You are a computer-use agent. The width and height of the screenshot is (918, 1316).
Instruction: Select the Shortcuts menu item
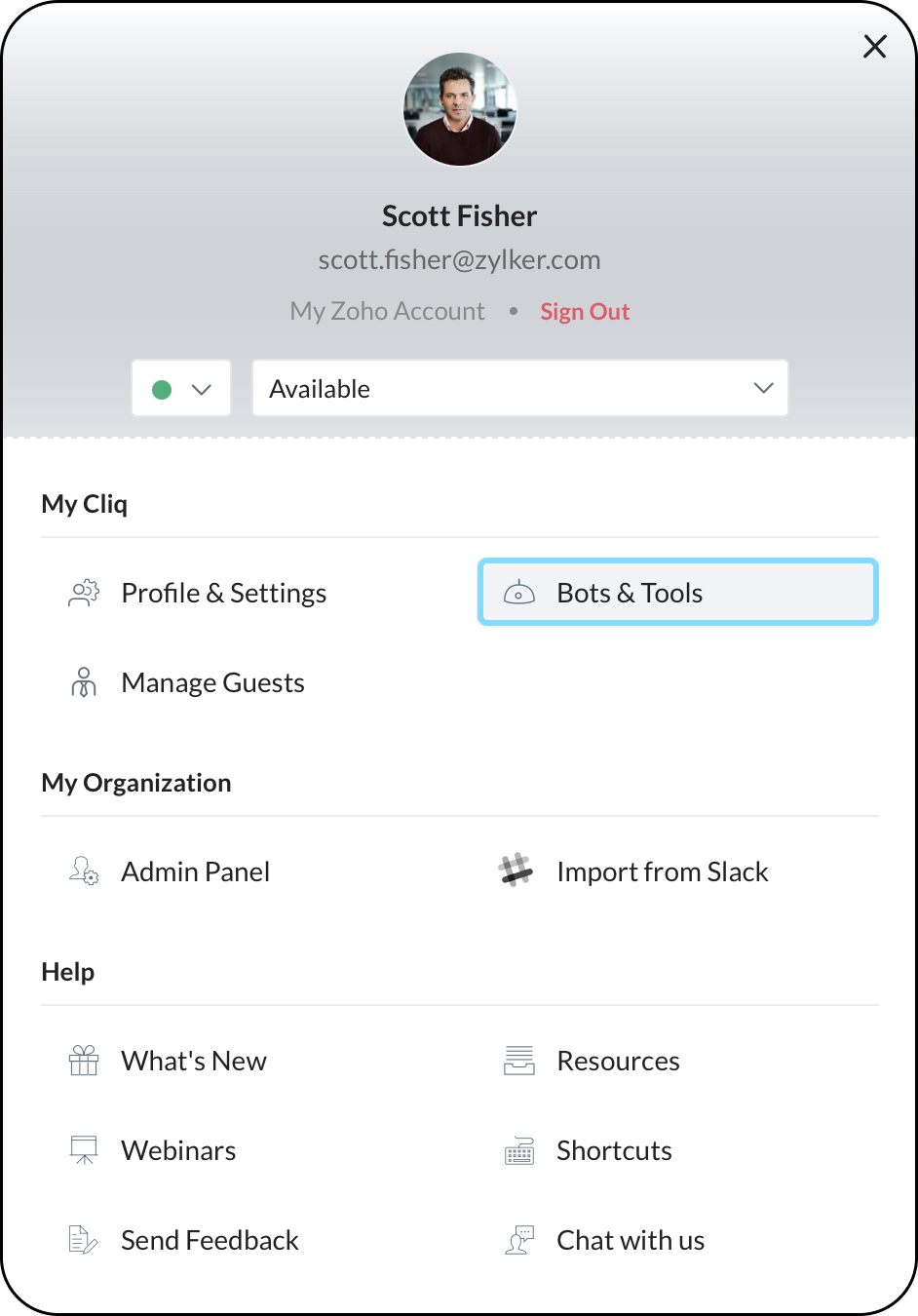(614, 1151)
